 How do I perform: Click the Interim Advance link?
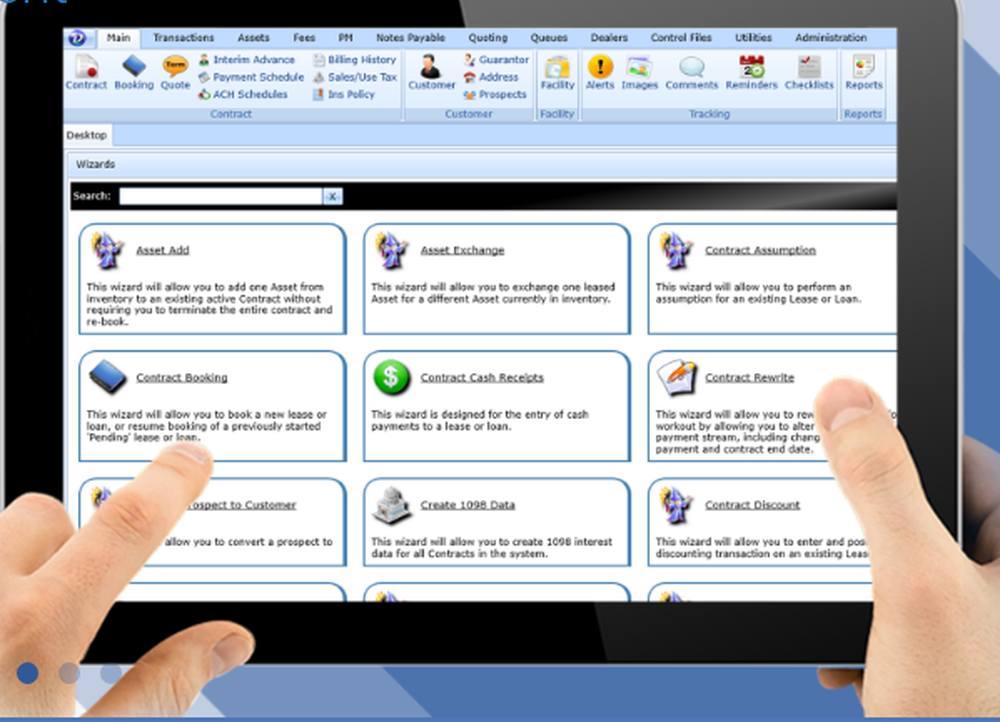[251, 59]
